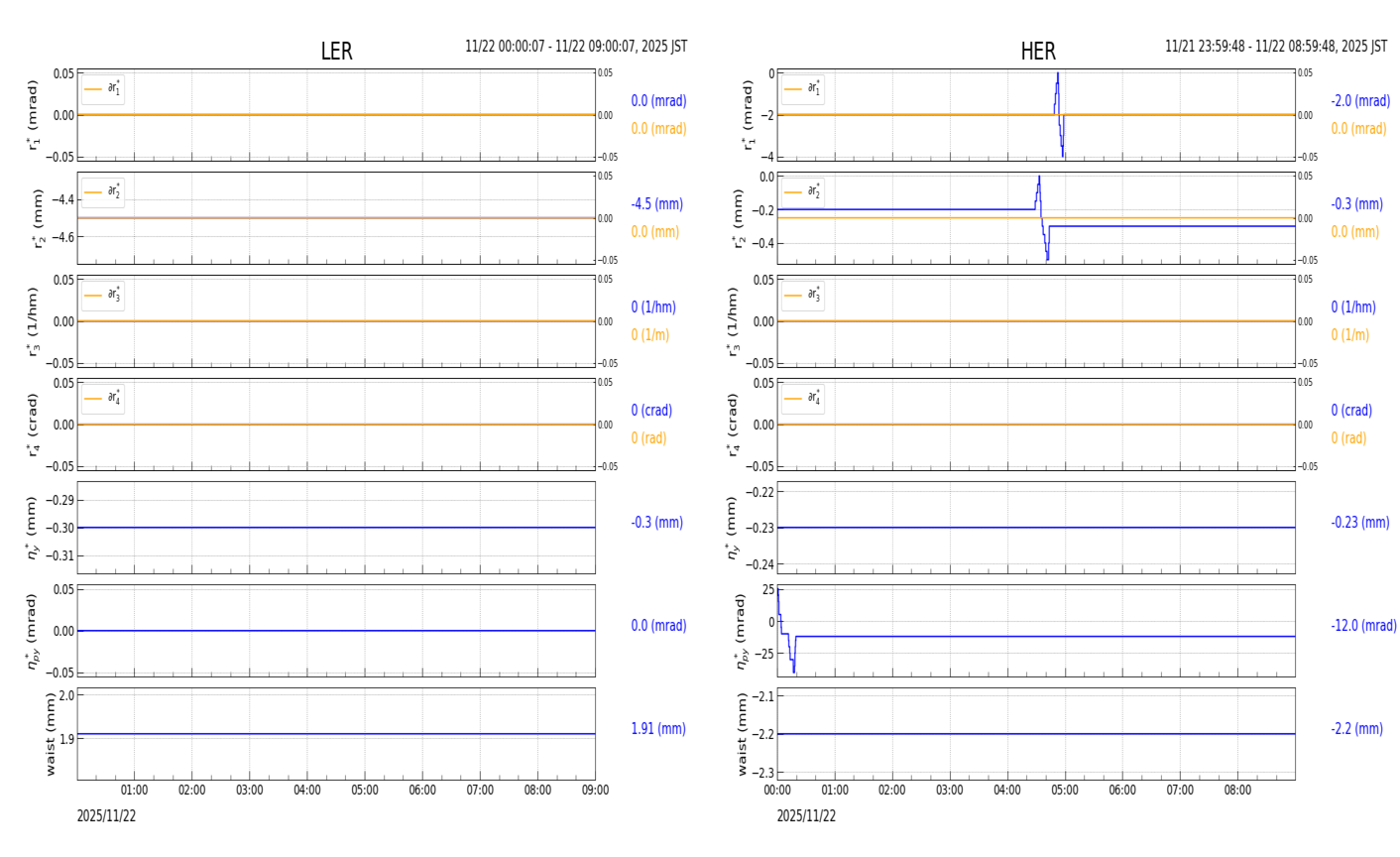Screen dimensions: 1400x857
Task: Click the ∂r3* legend in HER plot
Action: pos(802,296)
